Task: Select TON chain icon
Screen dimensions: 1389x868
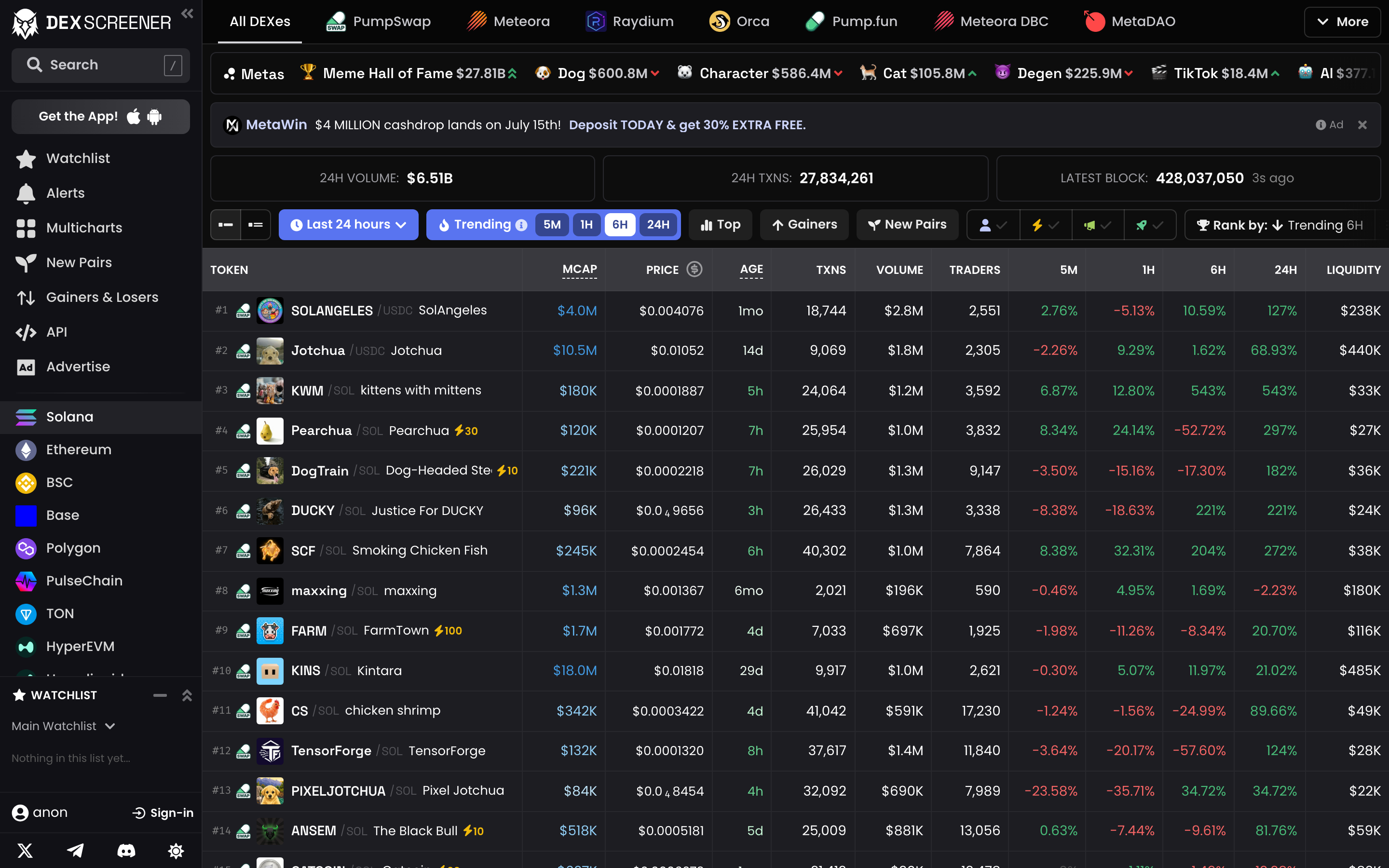Action: [26, 614]
